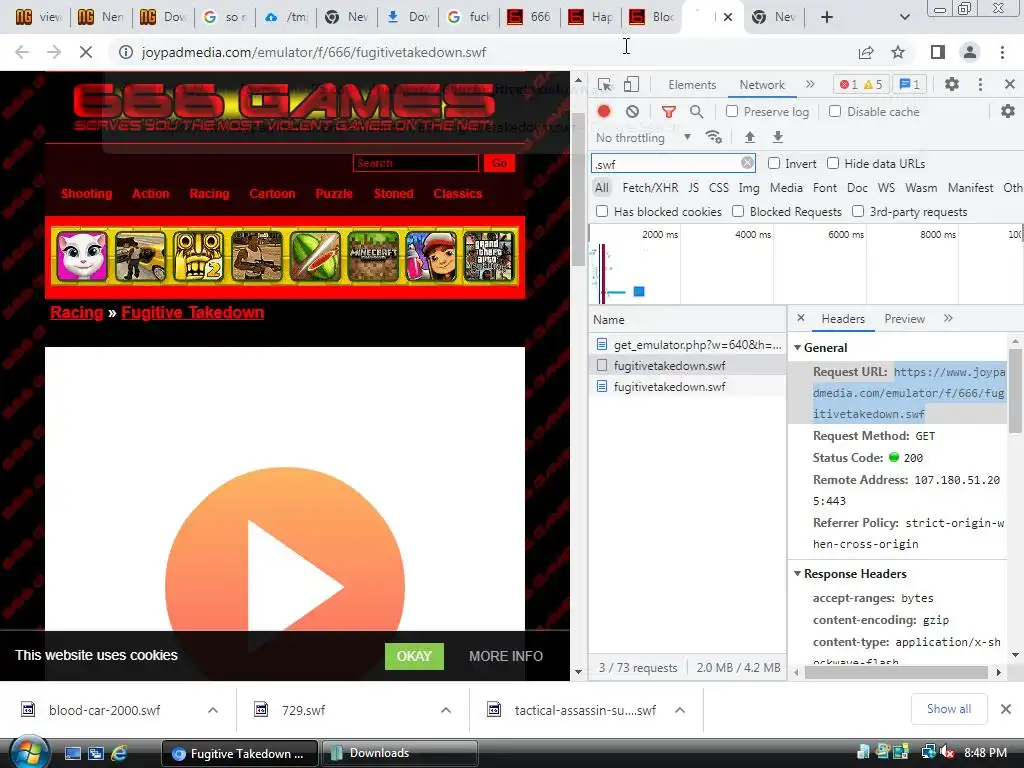Open network conditions wifi icon
Viewport: 1024px width, 768px height.
[714, 136]
